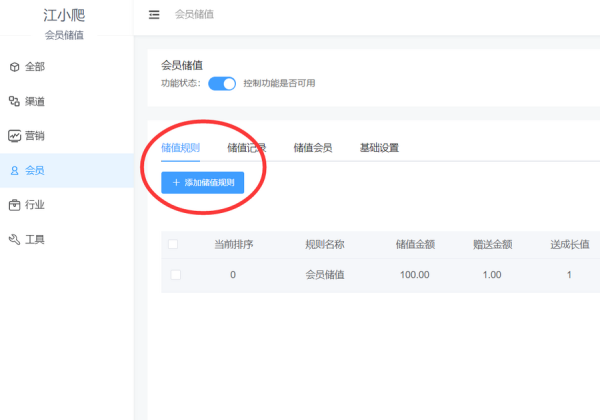Screen dimensions: 600x420
Task: Click the cube icon beside 全部
Action: [15, 67]
